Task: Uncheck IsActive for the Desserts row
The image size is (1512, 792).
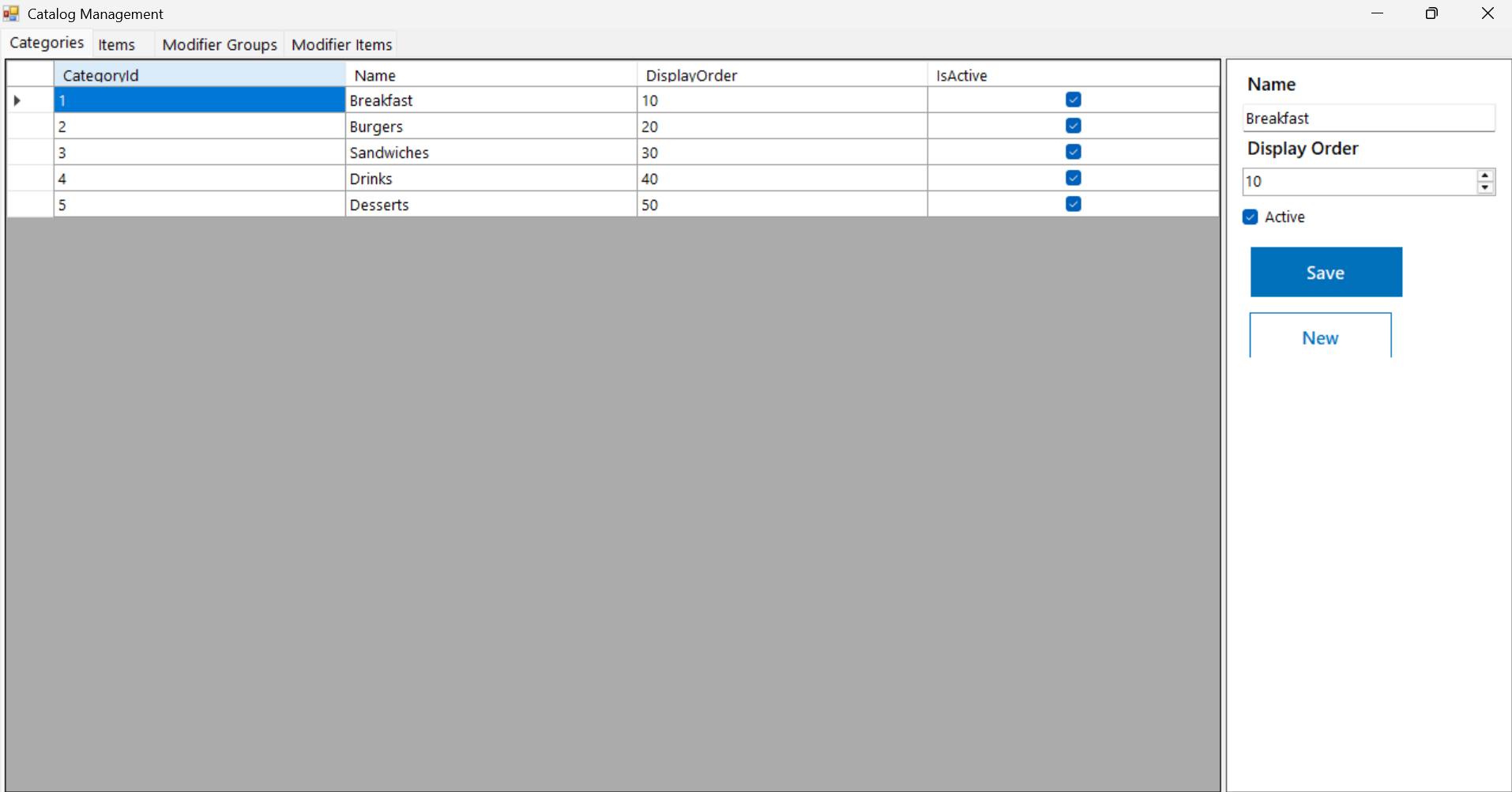Action: (1072, 204)
